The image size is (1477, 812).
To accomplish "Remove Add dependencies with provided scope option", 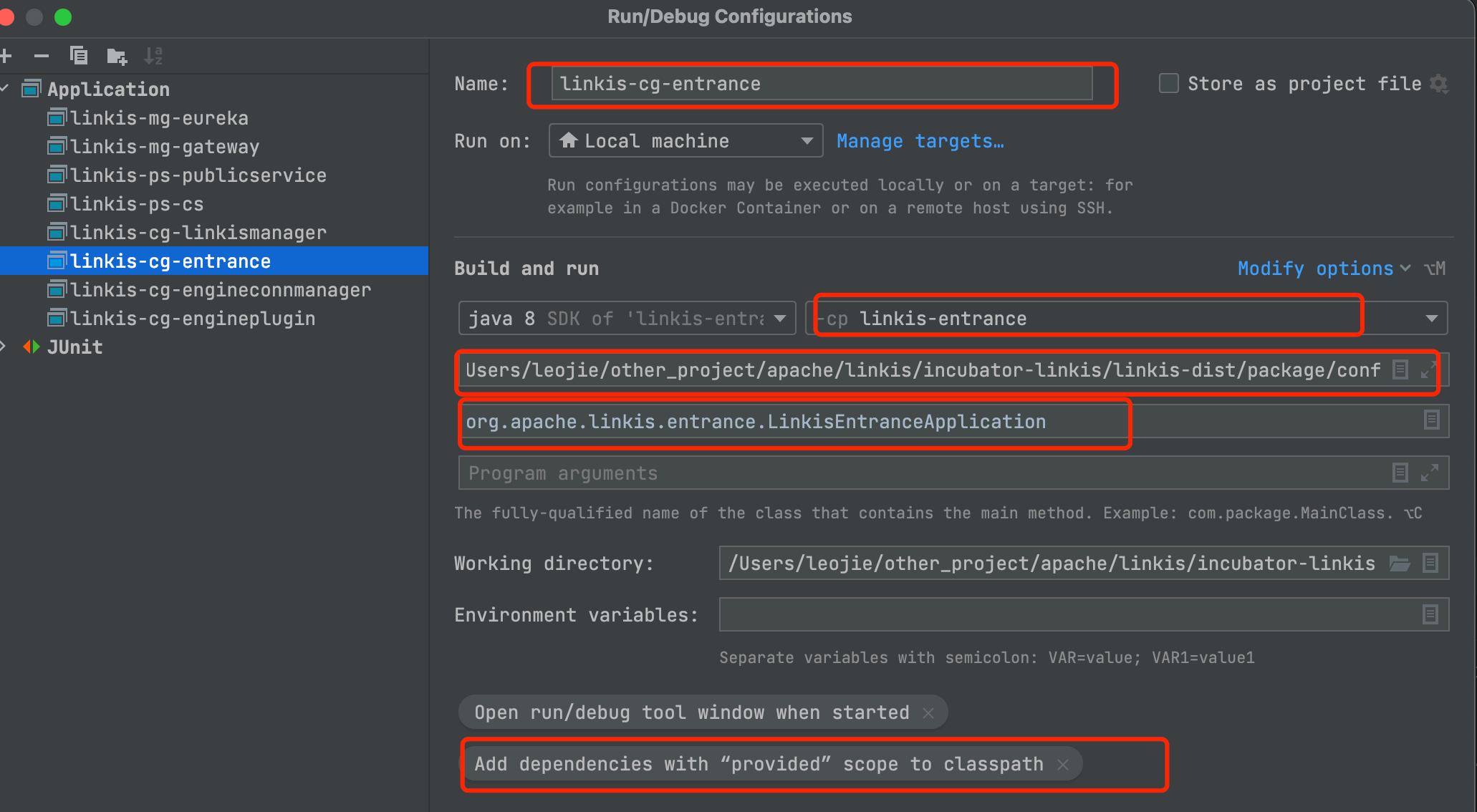I will [1063, 765].
